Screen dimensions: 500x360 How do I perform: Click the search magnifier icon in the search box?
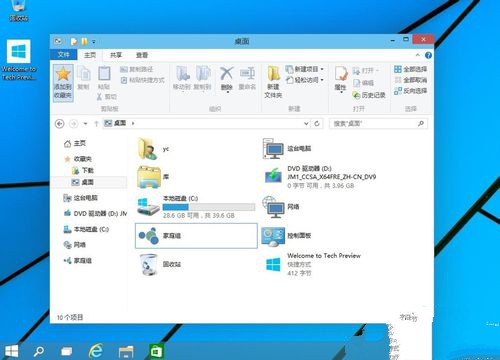click(421, 124)
